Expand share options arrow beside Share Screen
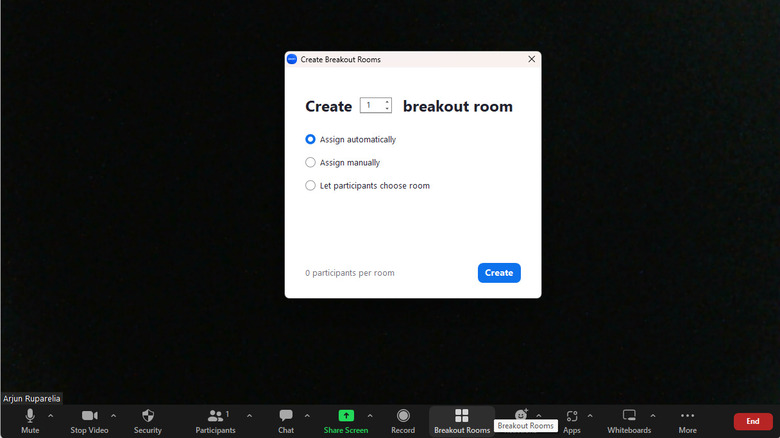780x438 pixels. pos(370,416)
